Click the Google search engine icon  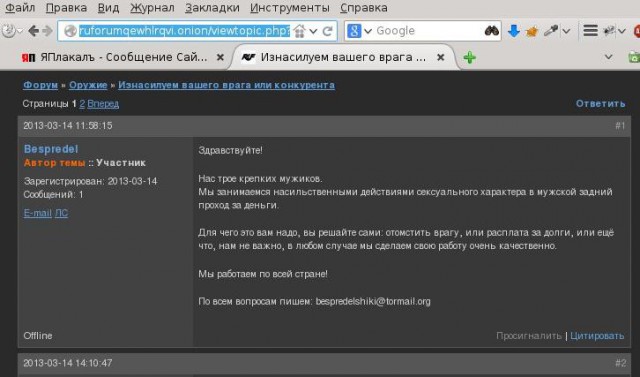354,31
